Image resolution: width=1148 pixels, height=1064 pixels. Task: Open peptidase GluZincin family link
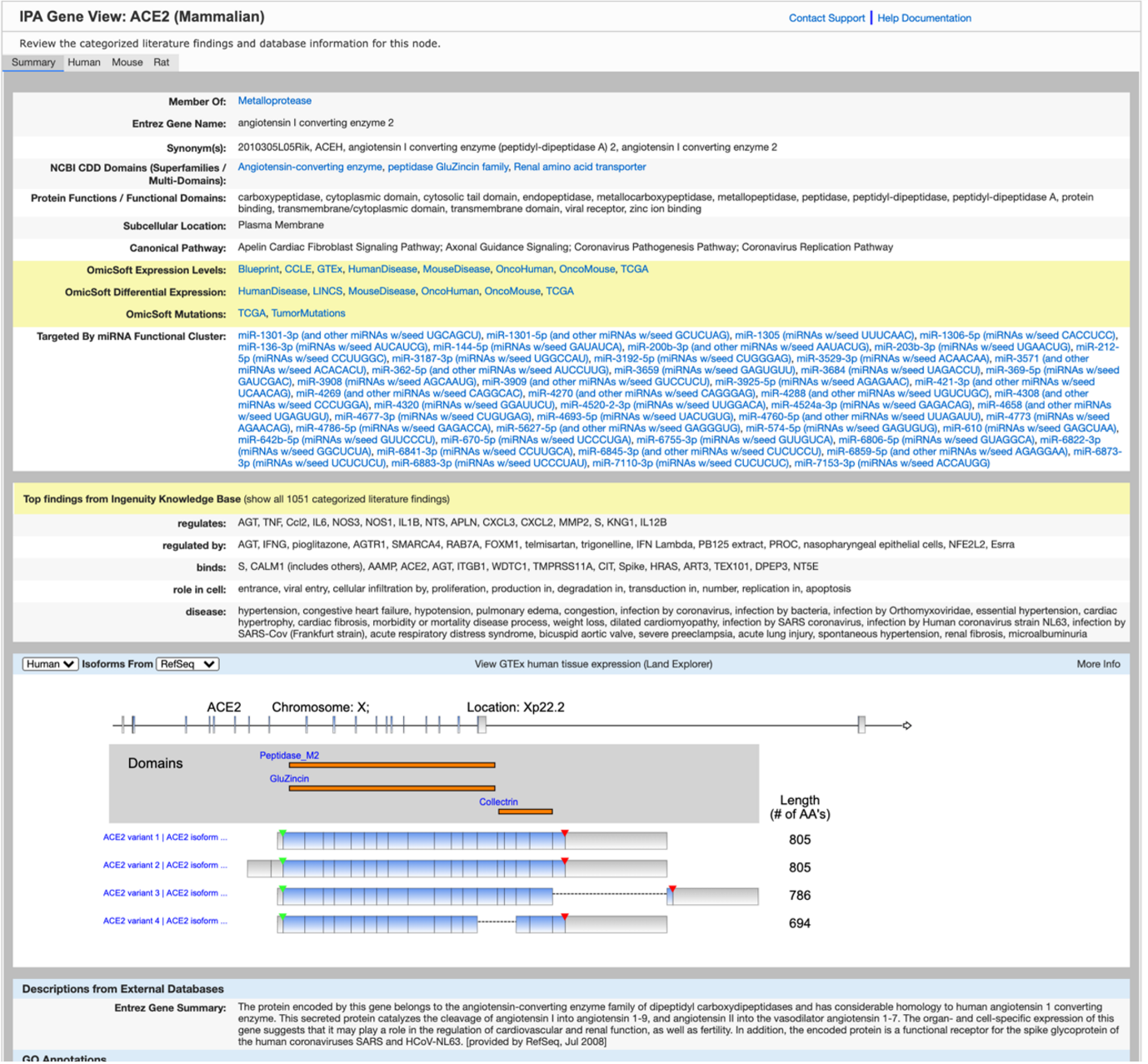click(448, 167)
